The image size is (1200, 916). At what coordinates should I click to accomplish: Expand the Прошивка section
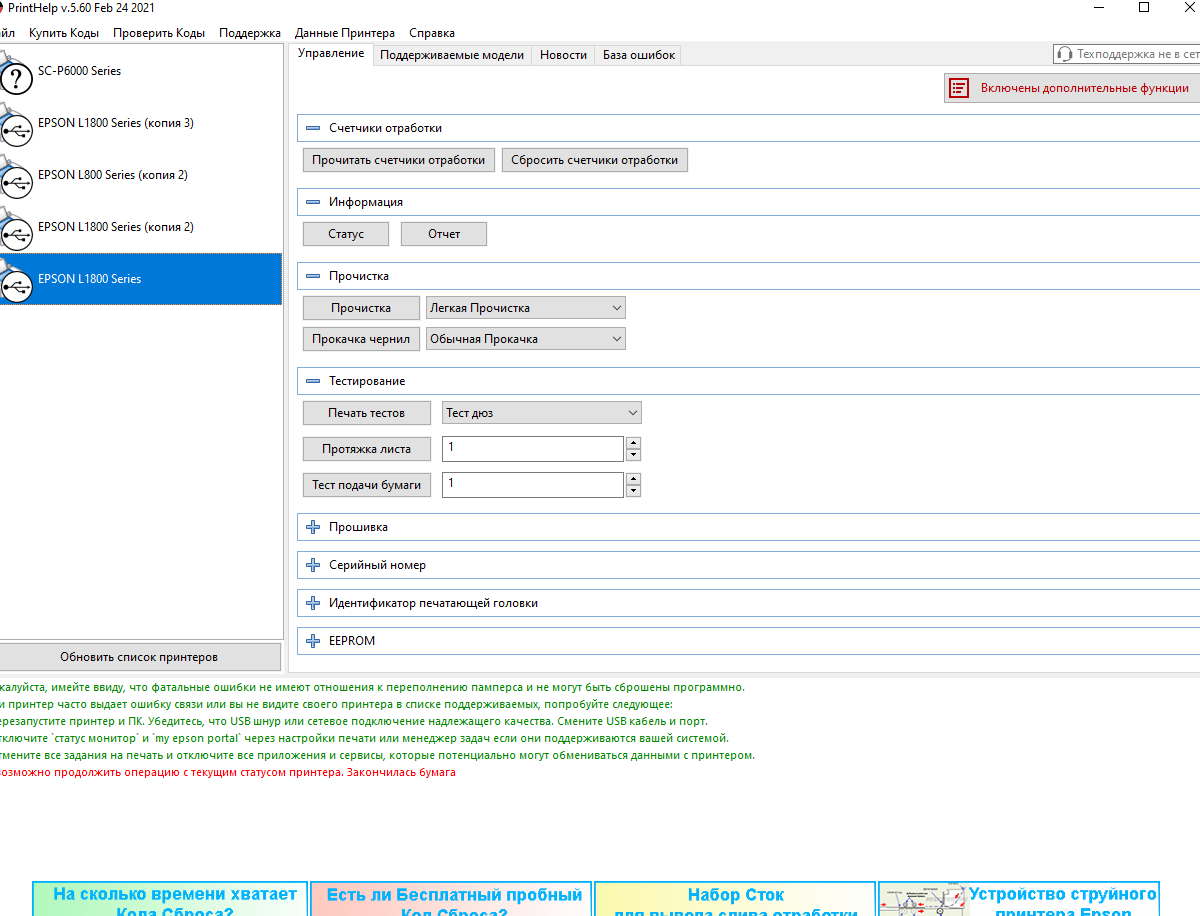tap(313, 527)
